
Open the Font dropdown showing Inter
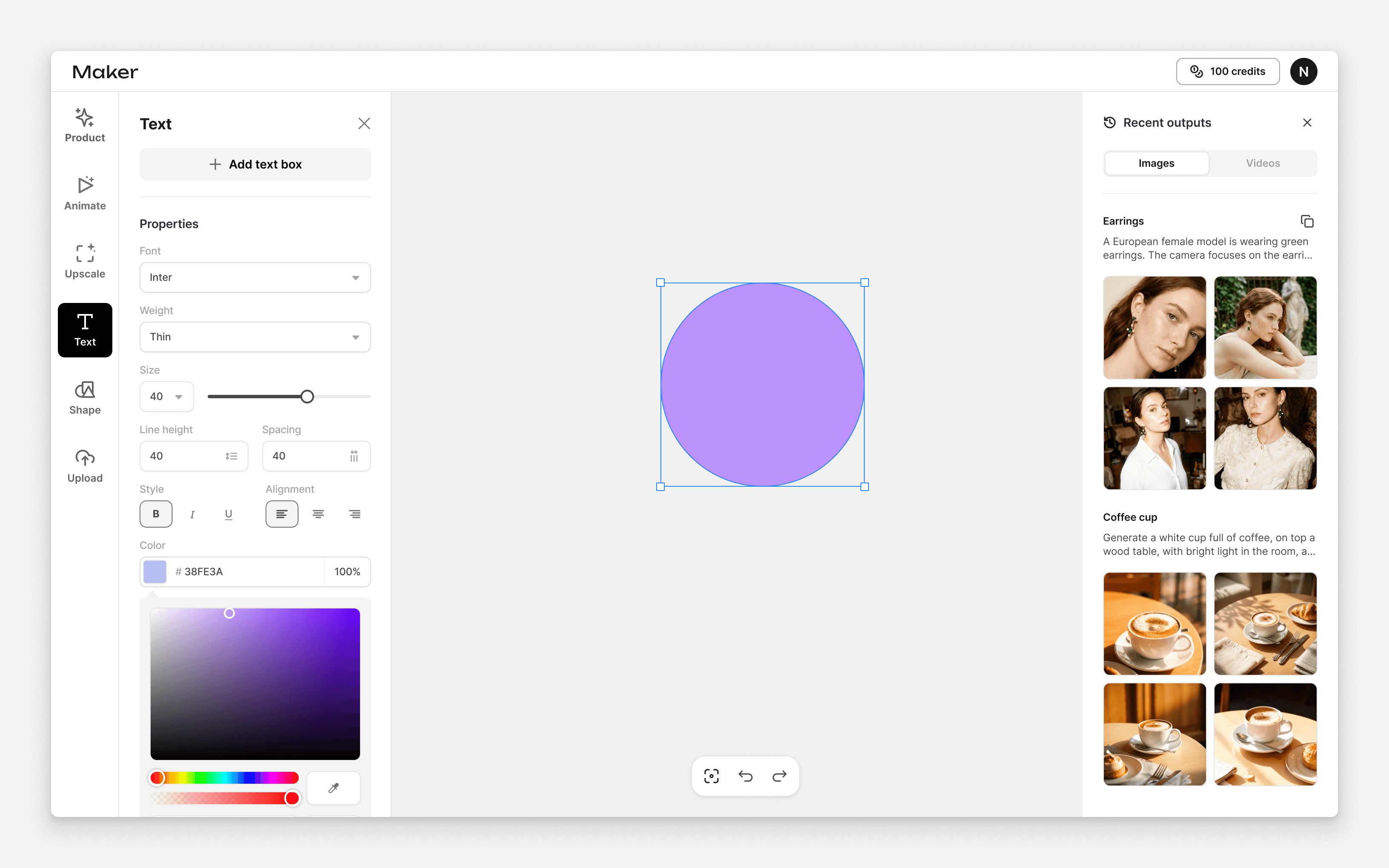tap(255, 277)
